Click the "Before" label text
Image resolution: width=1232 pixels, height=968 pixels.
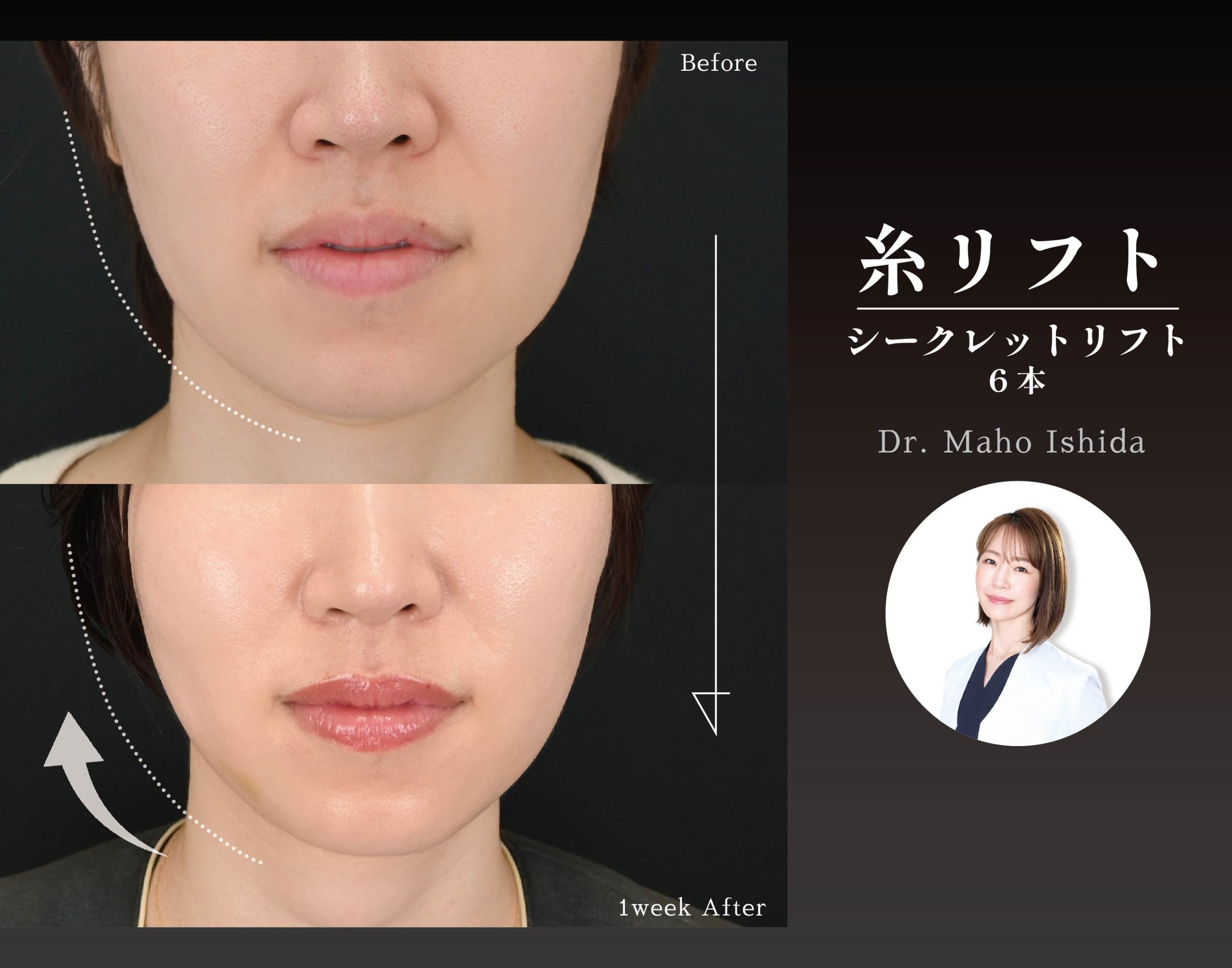click(x=718, y=63)
